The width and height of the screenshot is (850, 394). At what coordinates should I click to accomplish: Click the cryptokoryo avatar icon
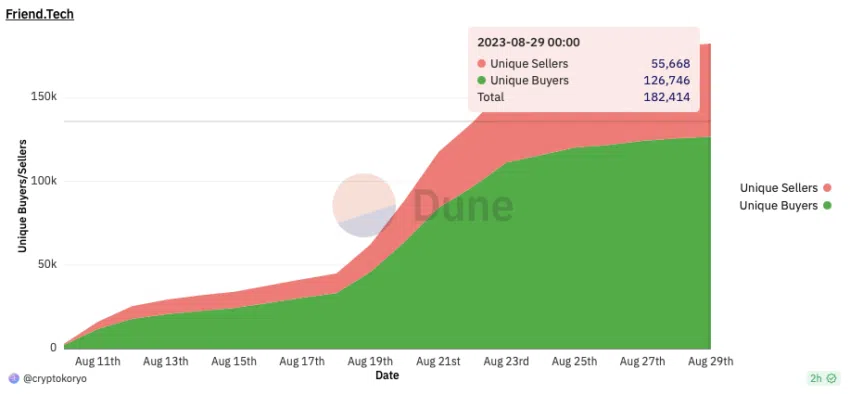14,379
